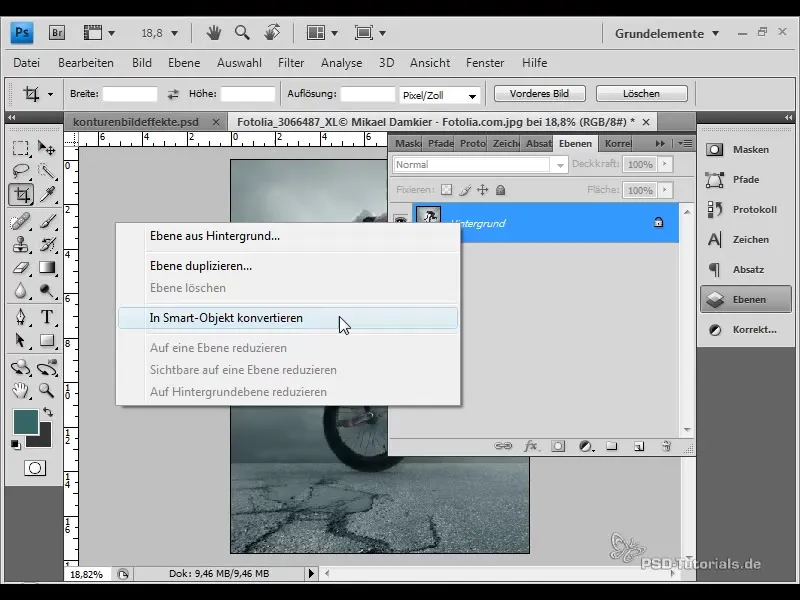Select the Rotate View tool in the top bar
Screen dimensions: 800x600
(272, 33)
